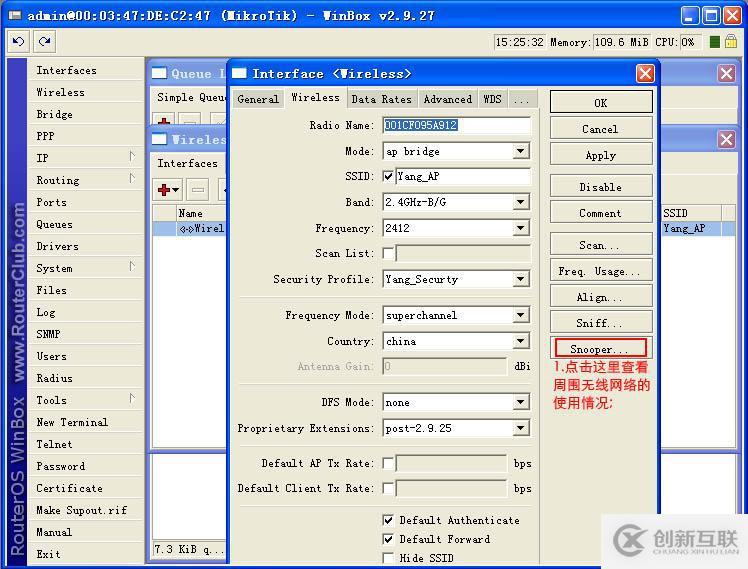Click the Name column header in Wireless table

click(200, 213)
